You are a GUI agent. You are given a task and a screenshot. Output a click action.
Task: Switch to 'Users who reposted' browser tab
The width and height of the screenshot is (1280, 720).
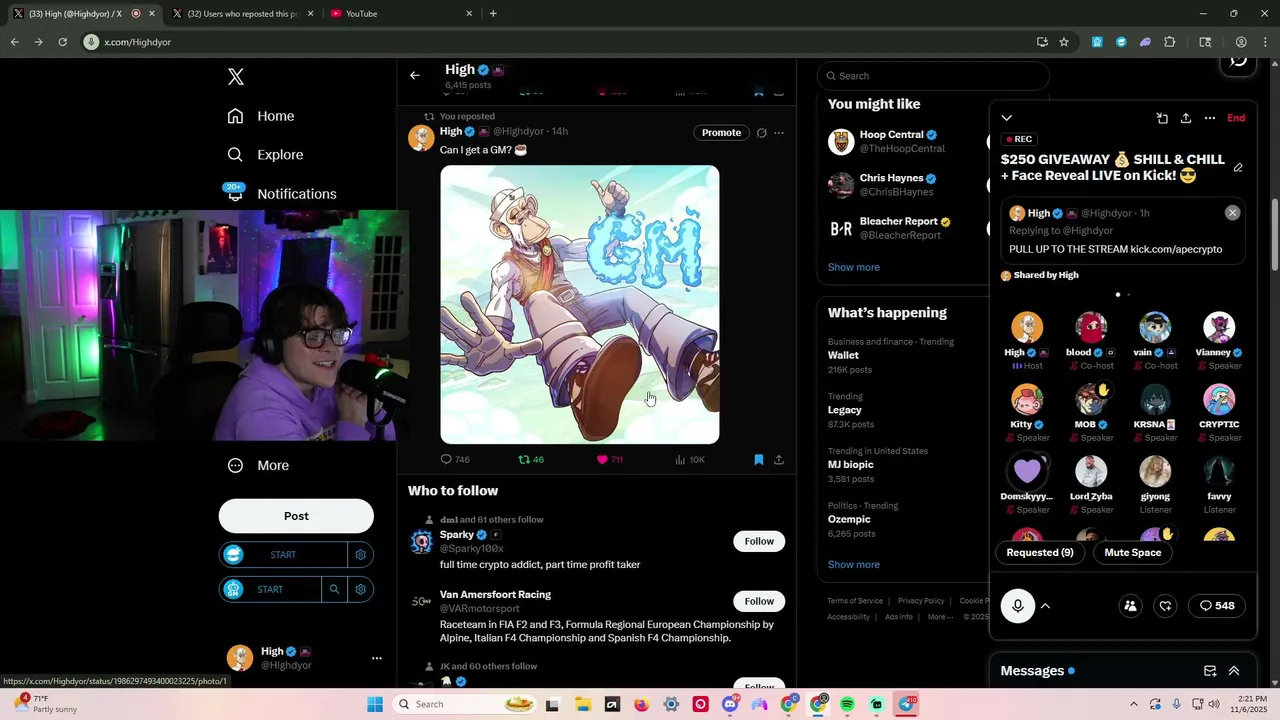coord(243,14)
